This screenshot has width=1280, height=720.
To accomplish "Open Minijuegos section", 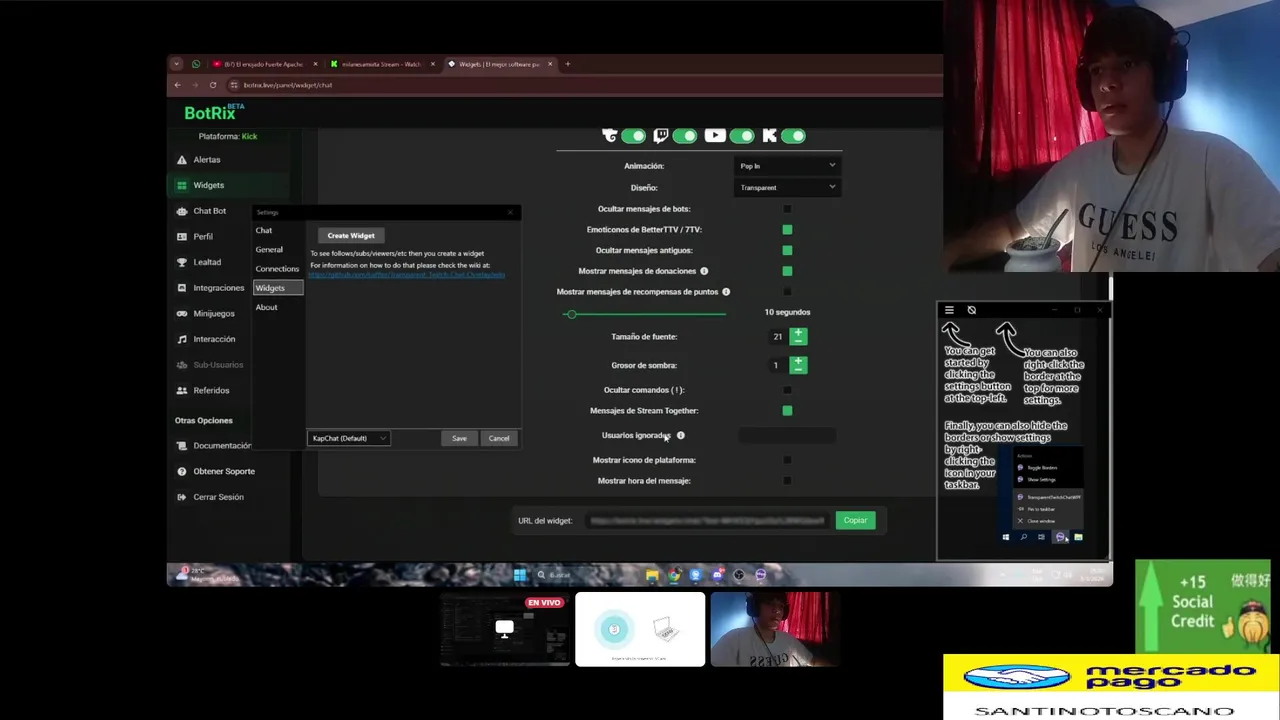I will point(213,314).
